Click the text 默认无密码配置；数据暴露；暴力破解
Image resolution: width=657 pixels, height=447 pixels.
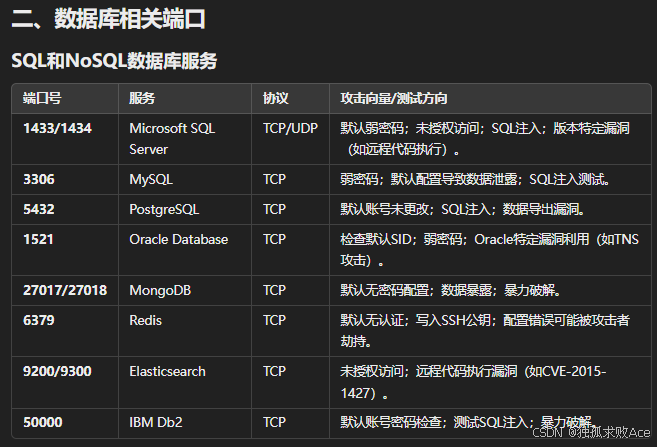pyautogui.click(x=450, y=290)
